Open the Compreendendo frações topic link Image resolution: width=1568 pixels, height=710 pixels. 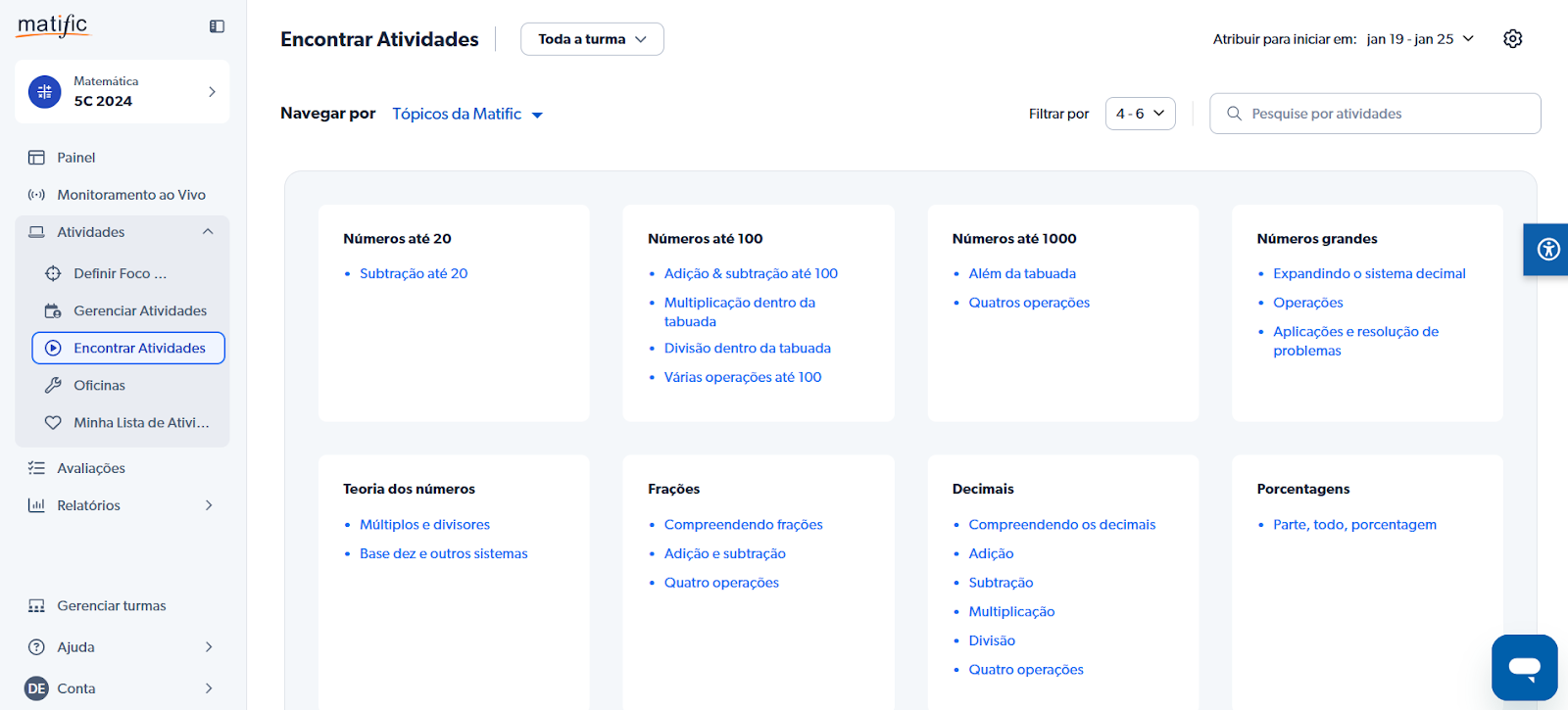(743, 525)
